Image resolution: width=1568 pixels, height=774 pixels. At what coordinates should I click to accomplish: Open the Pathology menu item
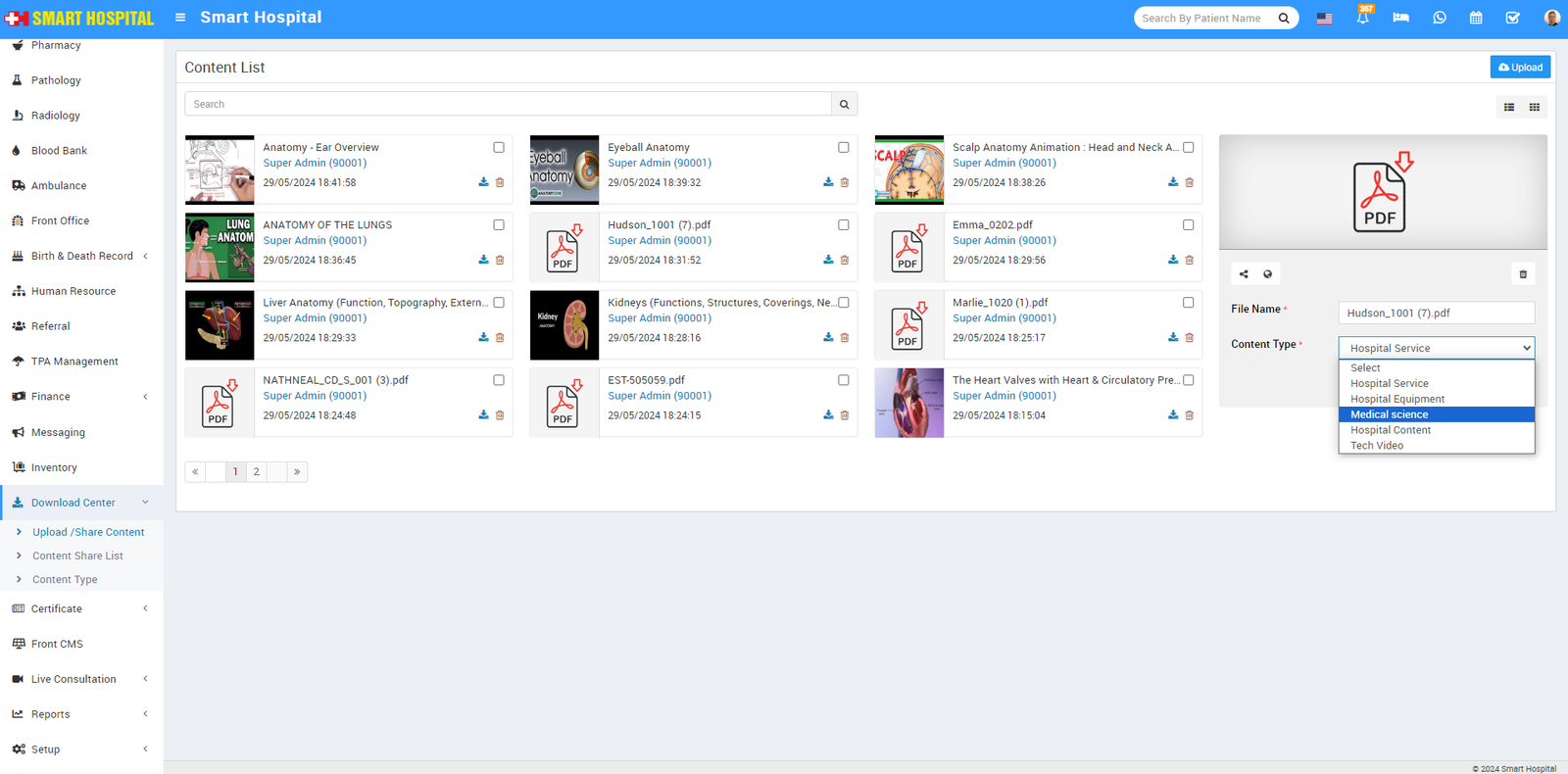56,80
